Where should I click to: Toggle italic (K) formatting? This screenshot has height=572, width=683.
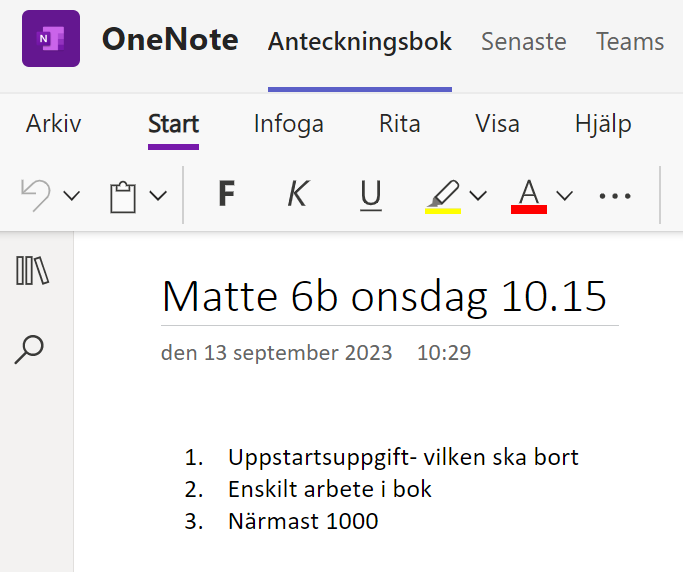click(x=298, y=193)
